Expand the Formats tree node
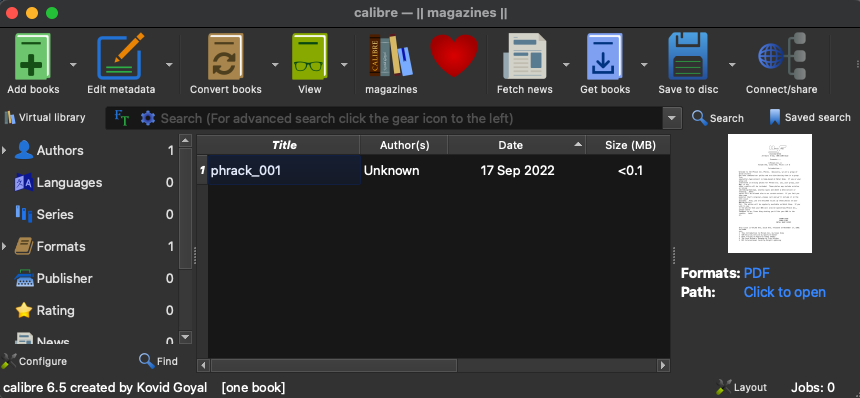 coord(4,246)
